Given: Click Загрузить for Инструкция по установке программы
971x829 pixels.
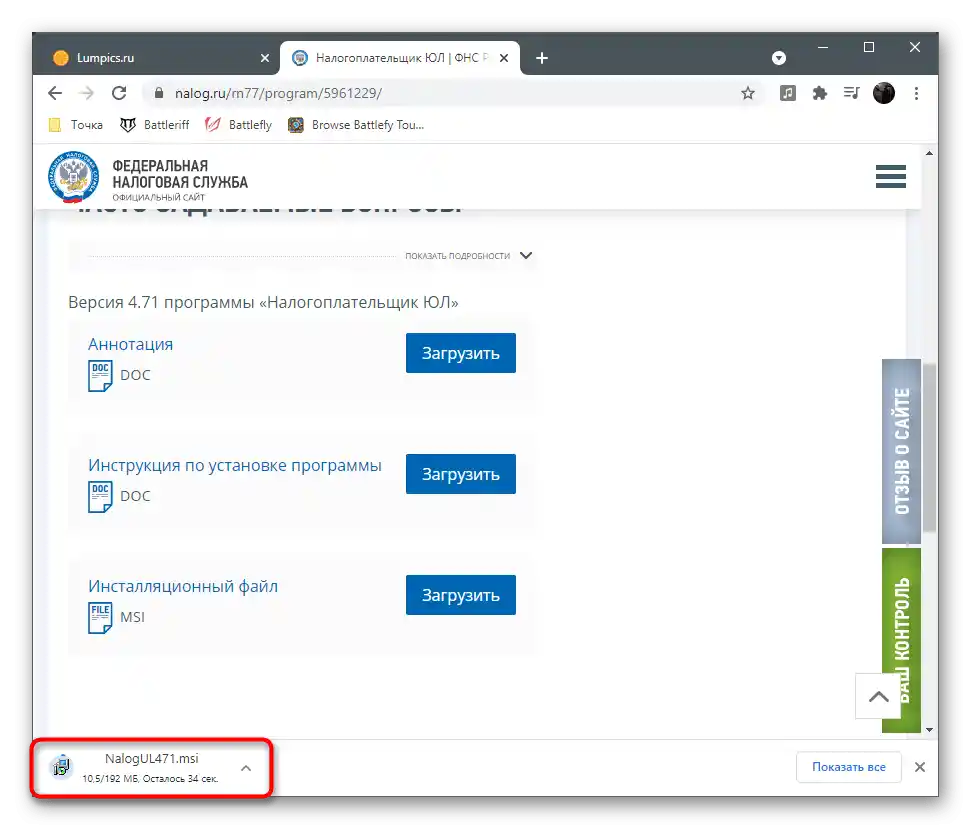Looking at the screenshot, I should [461, 474].
